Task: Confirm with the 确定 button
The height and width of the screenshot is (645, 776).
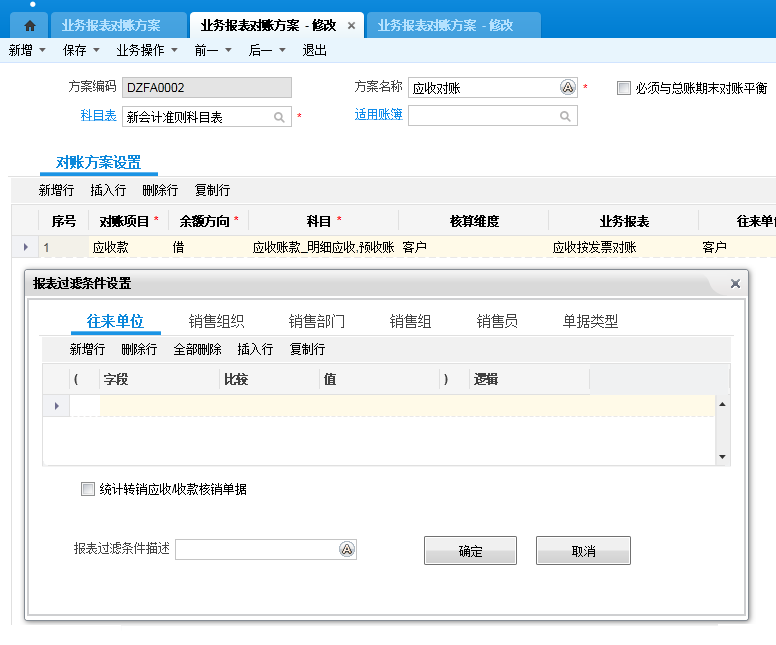Action: coord(470,551)
